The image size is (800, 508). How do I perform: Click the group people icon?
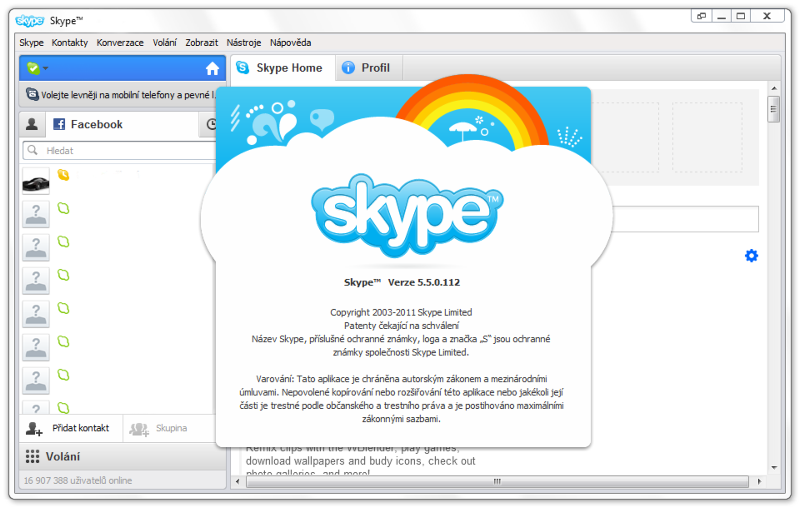coord(139,429)
